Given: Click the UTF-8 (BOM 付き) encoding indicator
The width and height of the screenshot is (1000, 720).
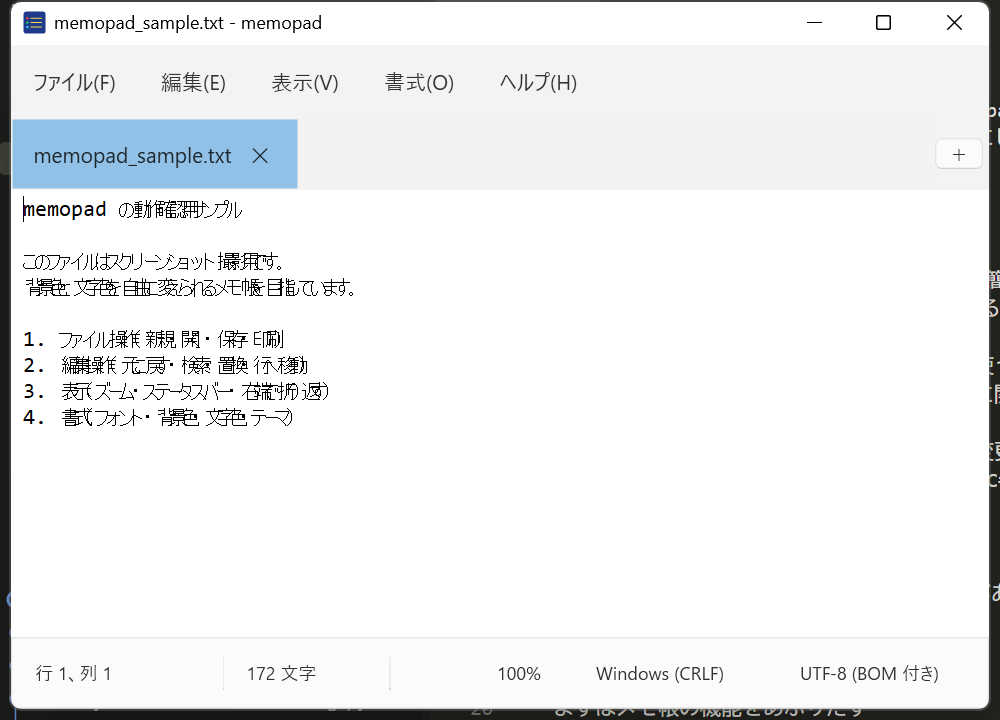Looking at the screenshot, I should tap(869, 673).
